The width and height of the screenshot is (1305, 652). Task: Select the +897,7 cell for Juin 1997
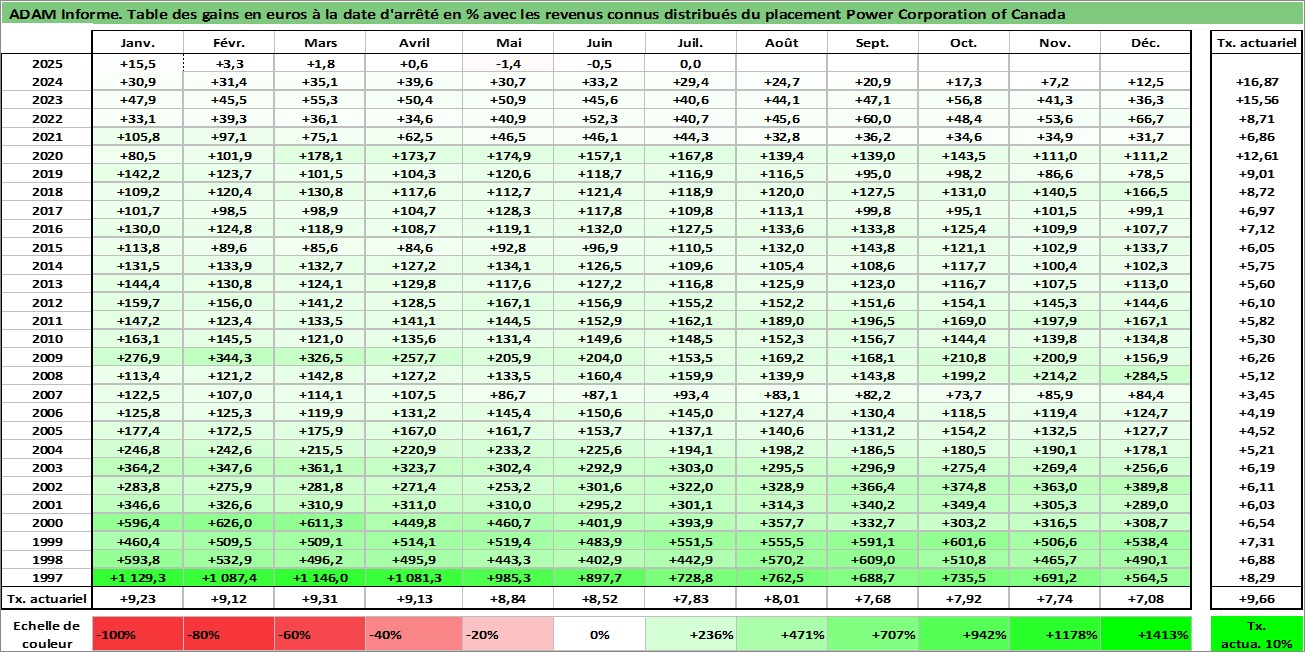click(x=599, y=578)
